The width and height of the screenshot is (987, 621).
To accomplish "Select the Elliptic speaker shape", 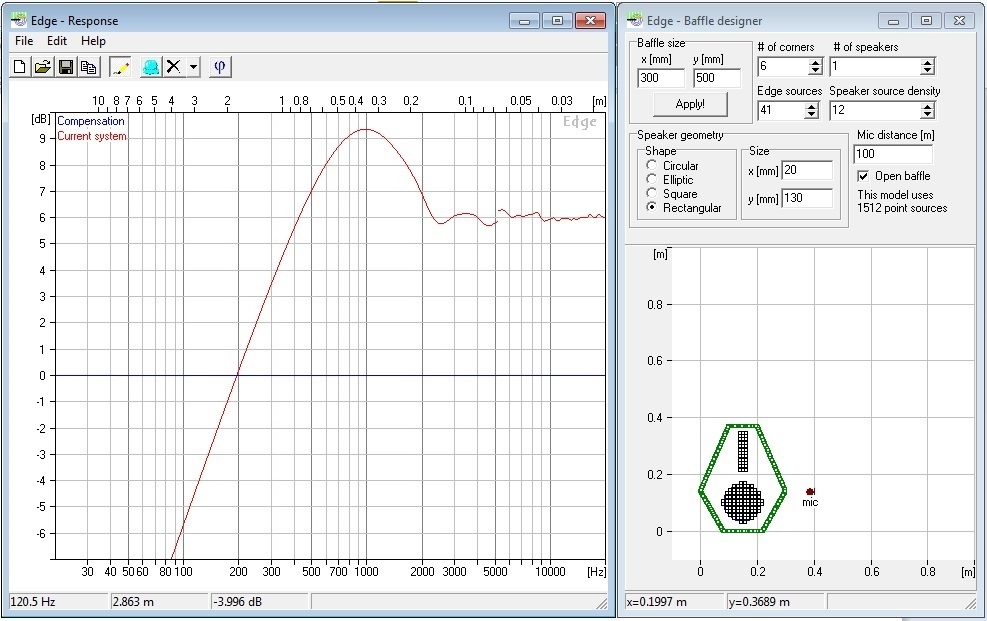I will click(651, 179).
